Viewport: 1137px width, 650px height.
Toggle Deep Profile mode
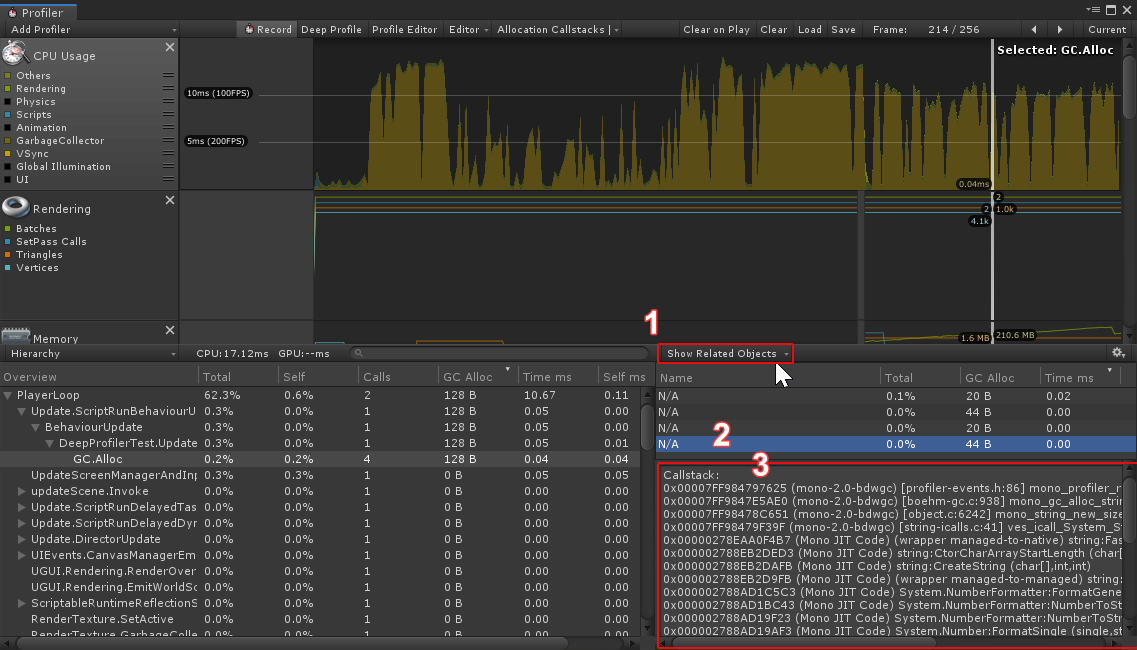pos(331,29)
